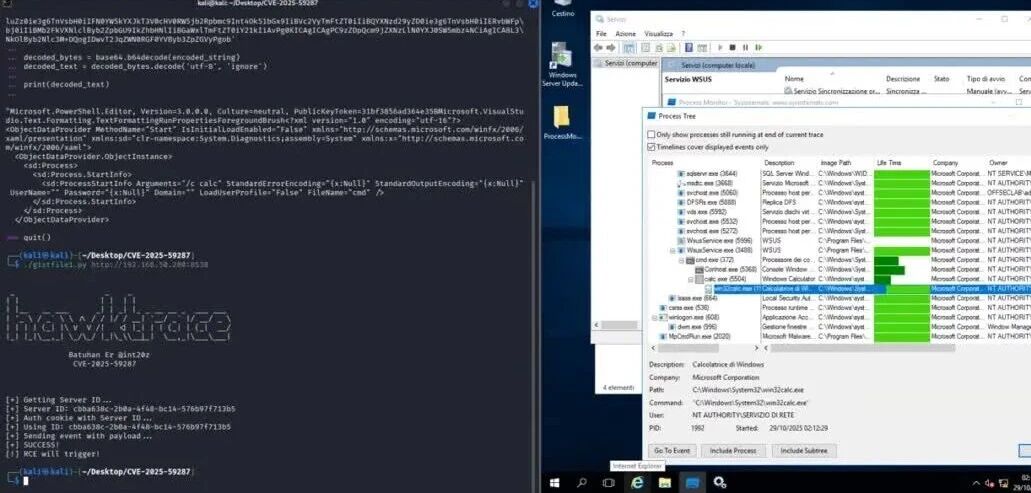Select msdtc.exe (3668) process row
1031x493 pixels.
(x=709, y=183)
